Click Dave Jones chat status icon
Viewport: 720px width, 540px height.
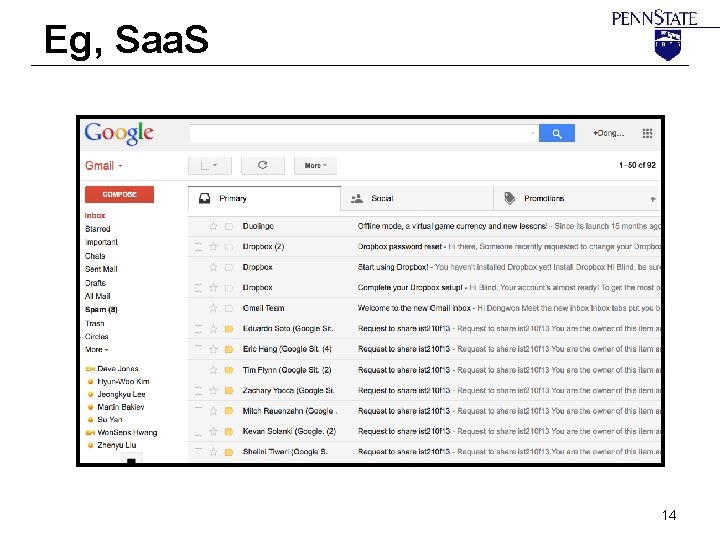click(x=90, y=369)
